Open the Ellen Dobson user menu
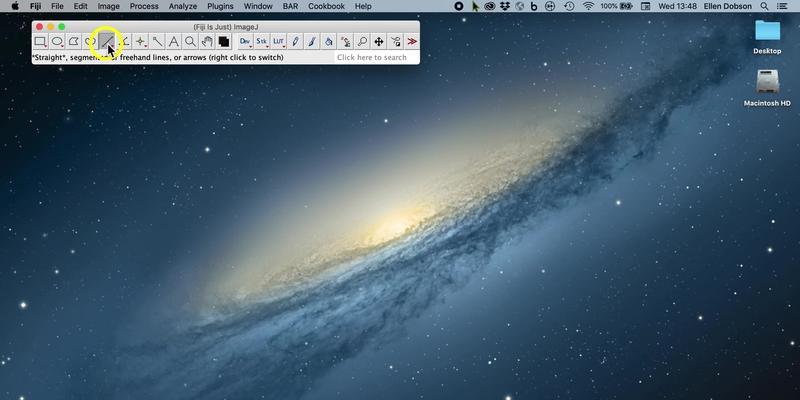 pos(728,6)
